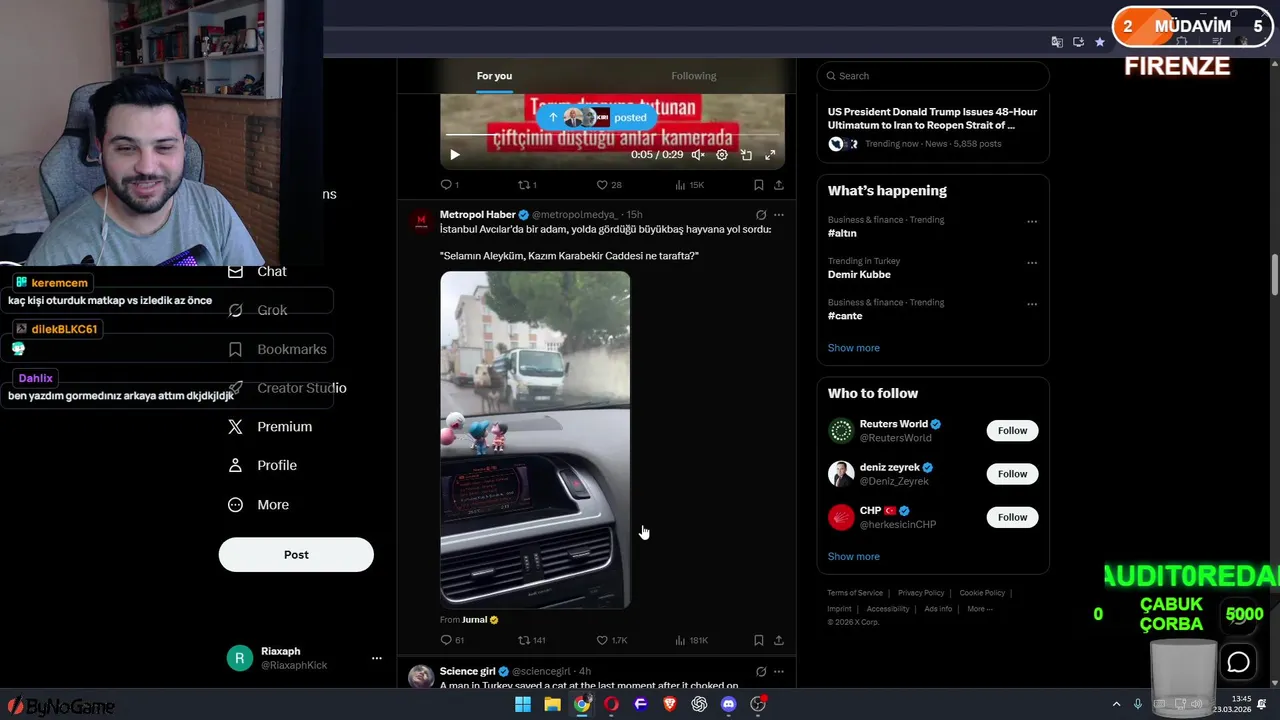Bookmark the Metropol Haber post

click(x=759, y=640)
